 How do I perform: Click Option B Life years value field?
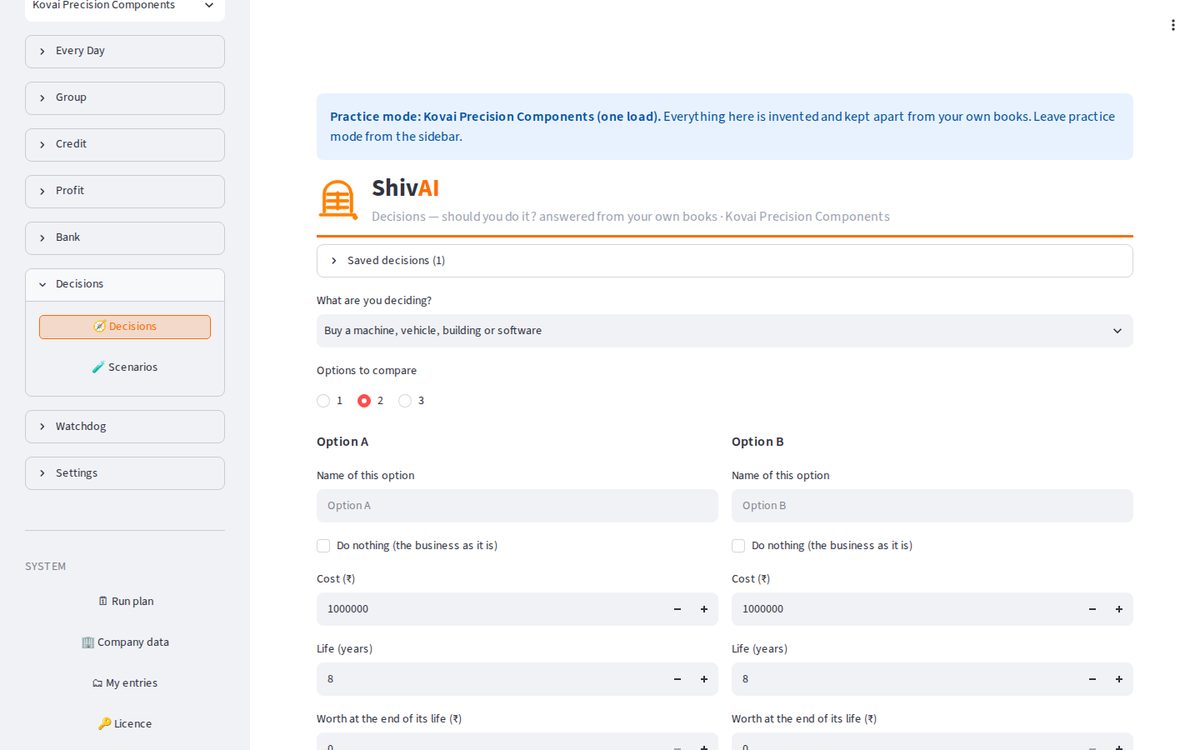coord(905,679)
